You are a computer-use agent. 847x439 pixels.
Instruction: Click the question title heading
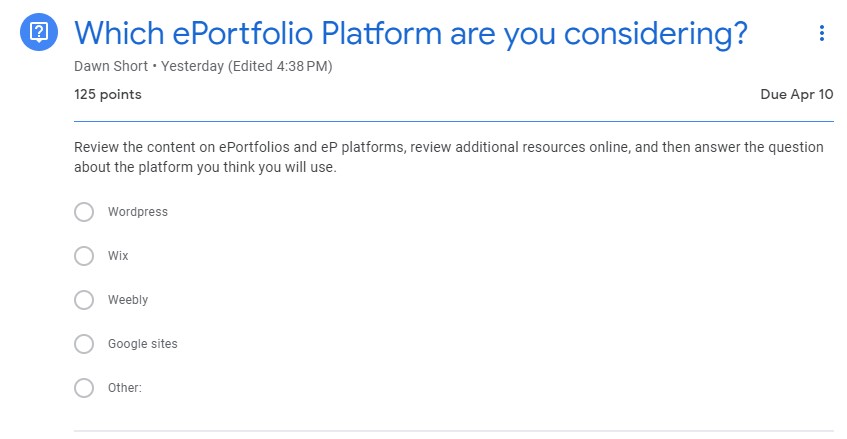pyautogui.click(x=410, y=34)
